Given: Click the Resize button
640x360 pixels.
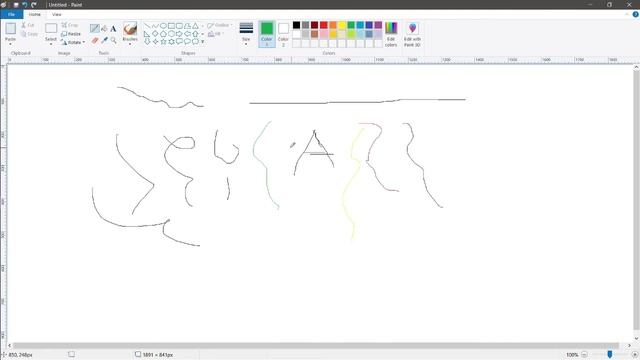Looking at the screenshot, I should [71, 34].
